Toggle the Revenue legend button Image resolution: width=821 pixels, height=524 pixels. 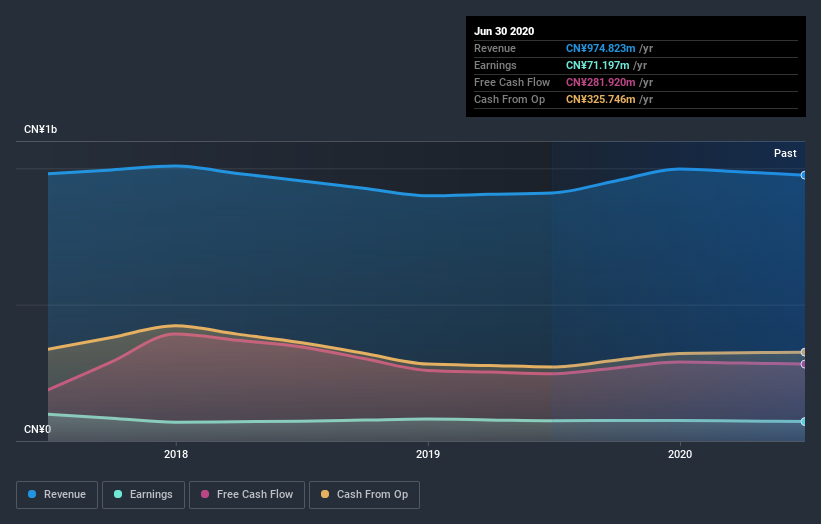click(x=57, y=495)
